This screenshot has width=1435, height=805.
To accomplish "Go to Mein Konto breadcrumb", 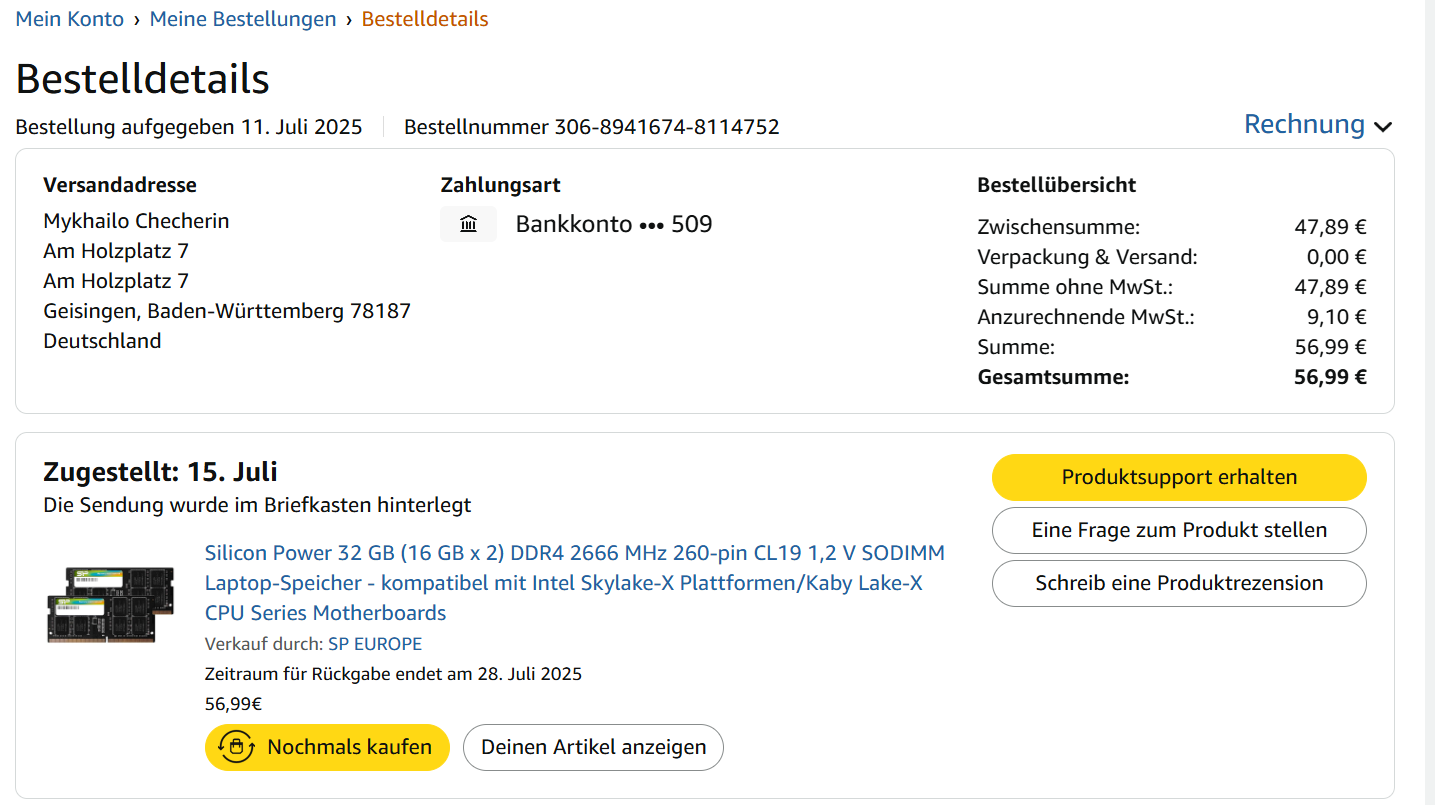I will point(70,19).
